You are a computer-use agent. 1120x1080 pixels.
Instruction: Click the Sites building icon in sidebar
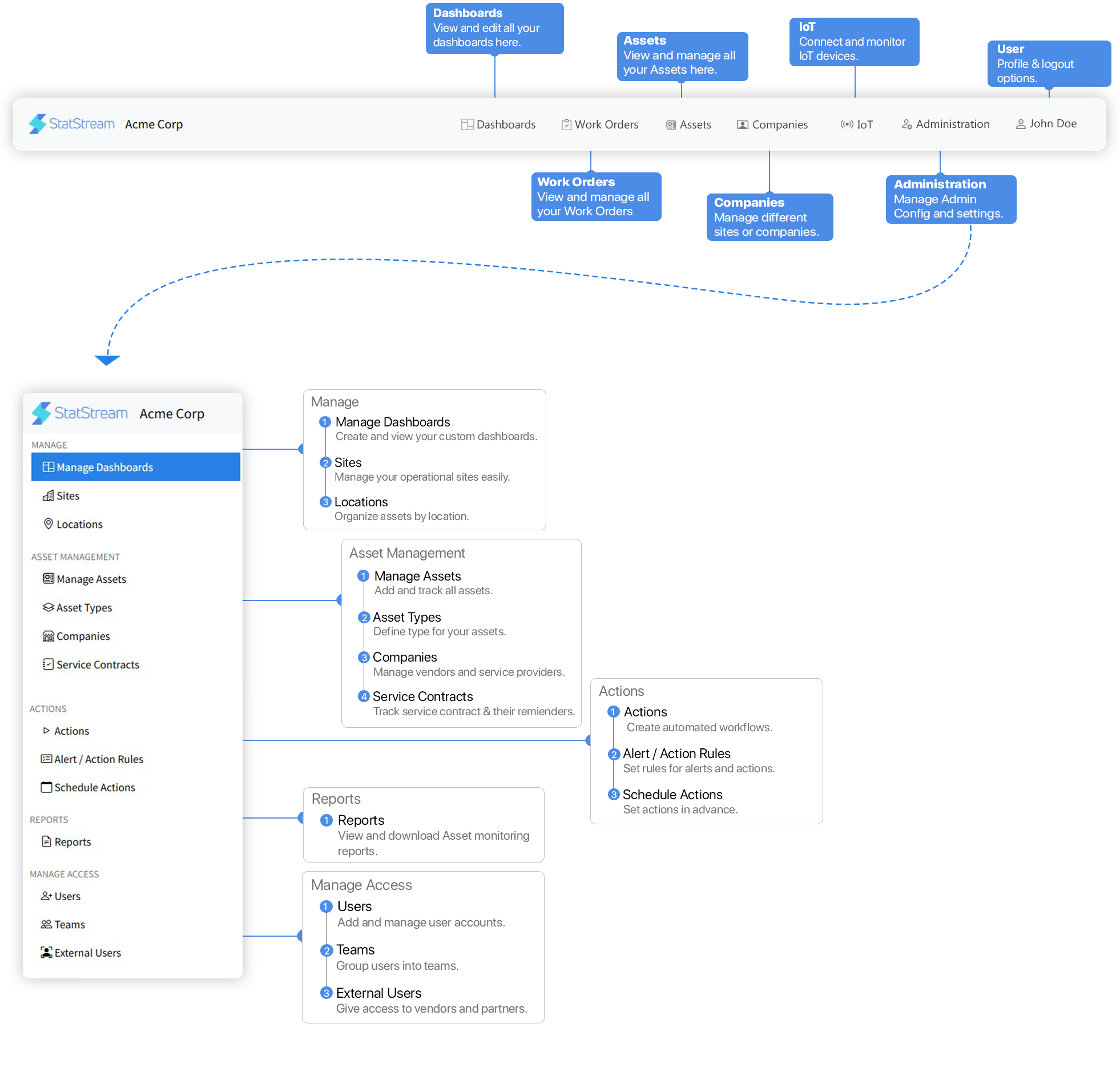coord(48,496)
